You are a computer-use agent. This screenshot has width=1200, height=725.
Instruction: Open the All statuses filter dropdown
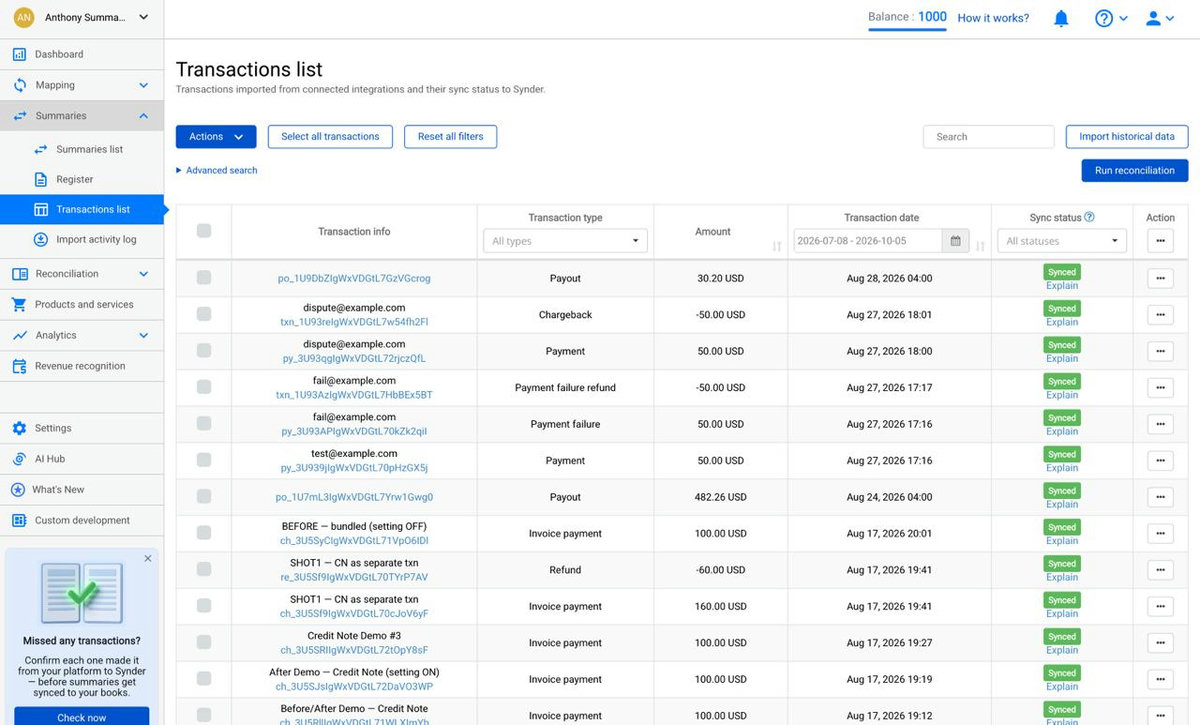1062,241
